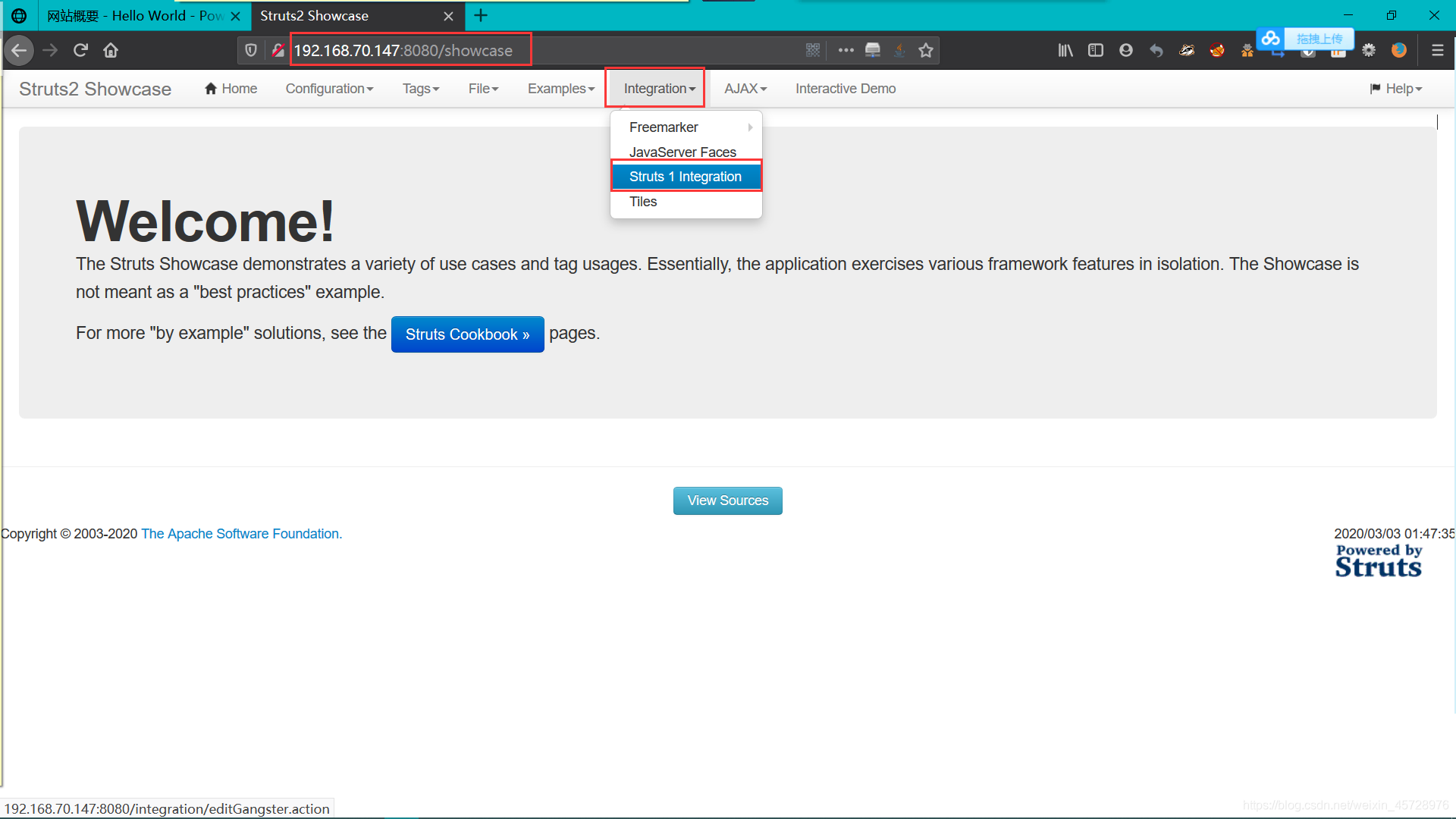Open The Apache Software Foundation link
Image resolution: width=1456 pixels, height=819 pixels.
(241, 534)
